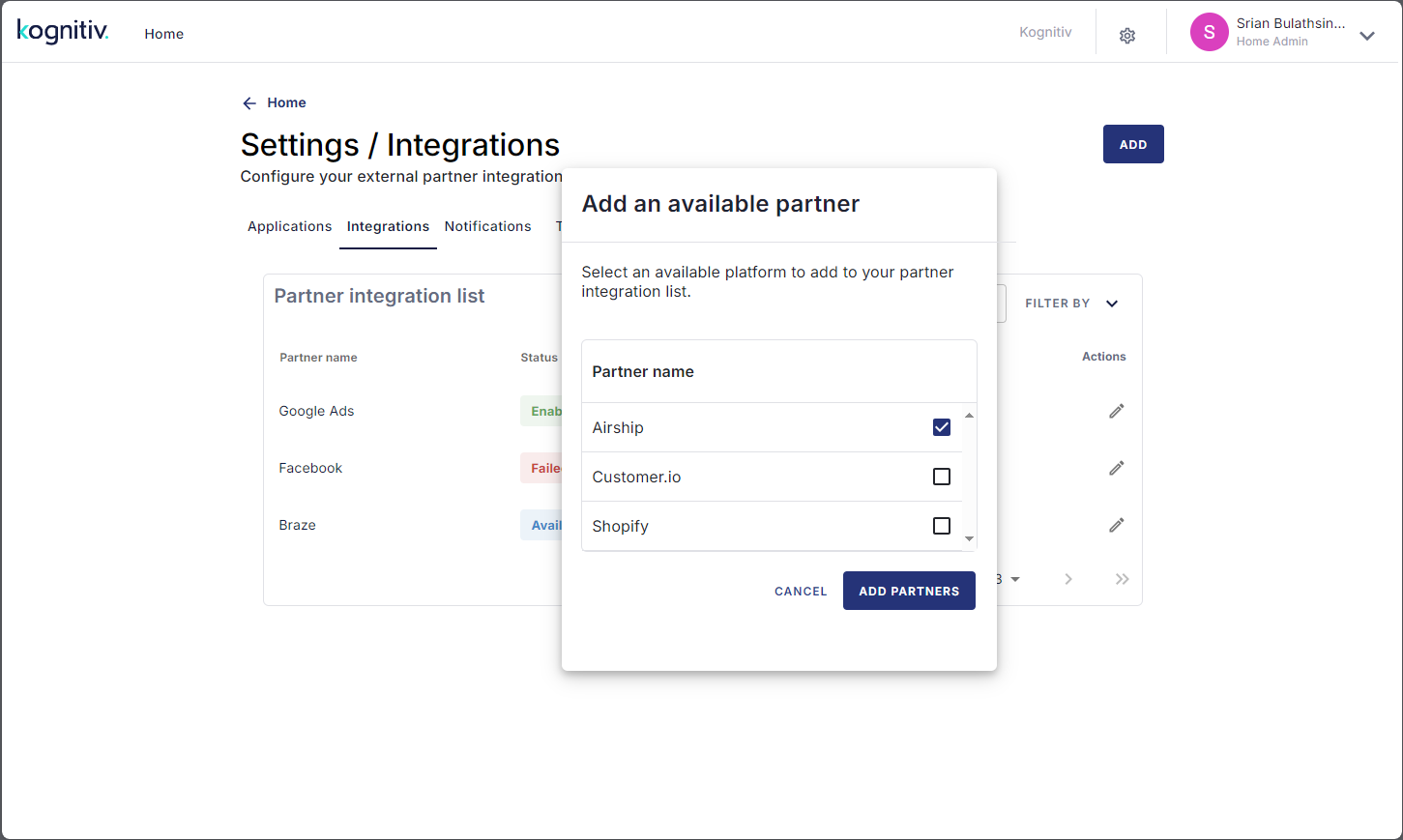Open the settings gear icon
This screenshot has height=840, width=1403.
pos(1127,36)
